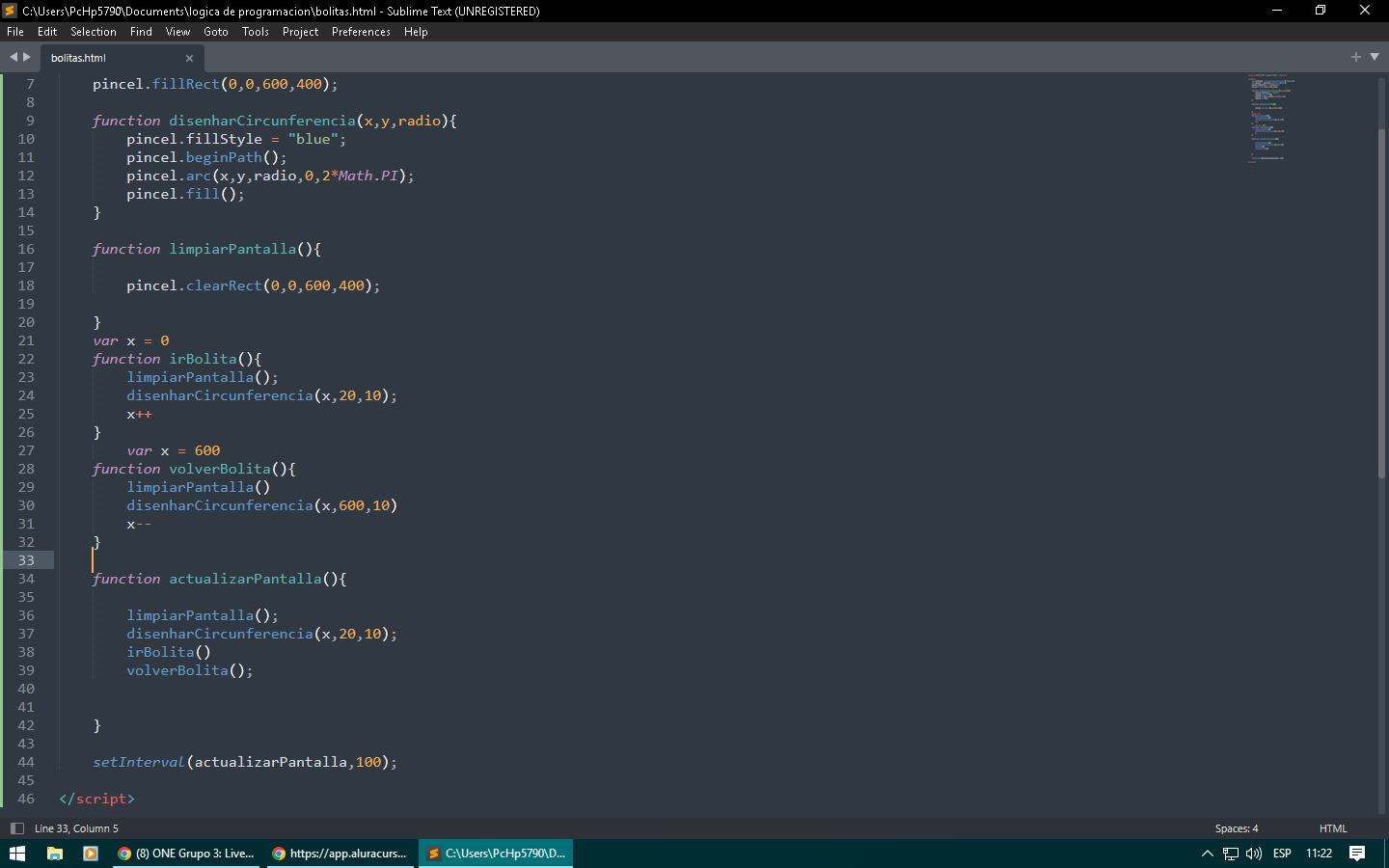This screenshot has width=1389, height=868.
Task: Close the bolitas.html tab
Action: pos(189,58)
